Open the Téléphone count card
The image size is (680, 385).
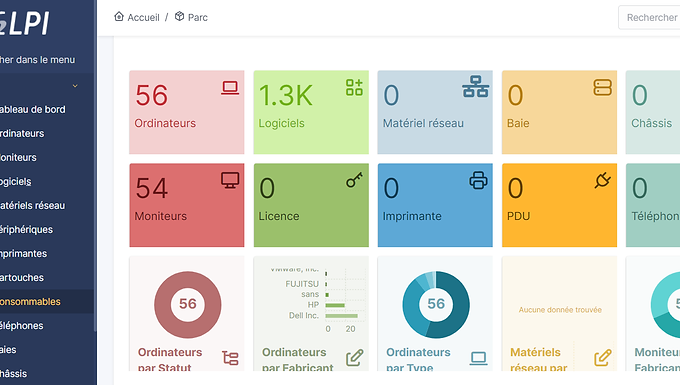(x=653, y=205)
